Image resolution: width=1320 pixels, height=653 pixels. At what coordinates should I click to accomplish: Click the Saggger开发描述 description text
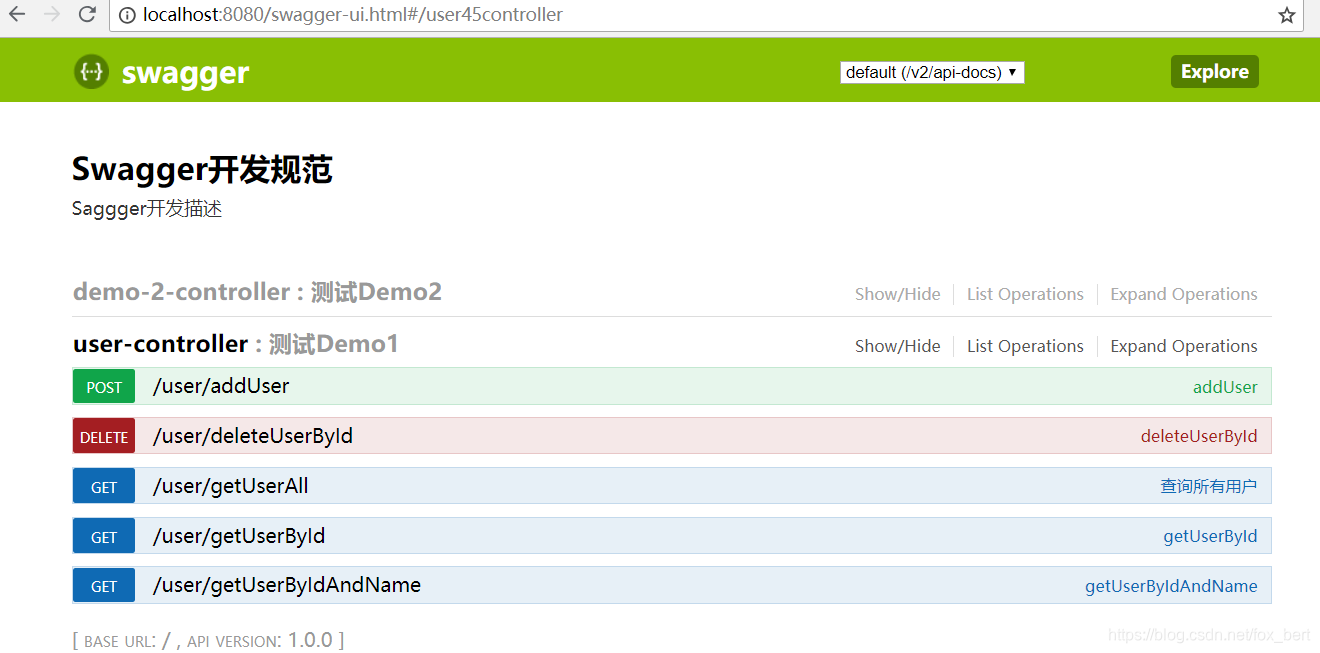click(x=147, y=209)
